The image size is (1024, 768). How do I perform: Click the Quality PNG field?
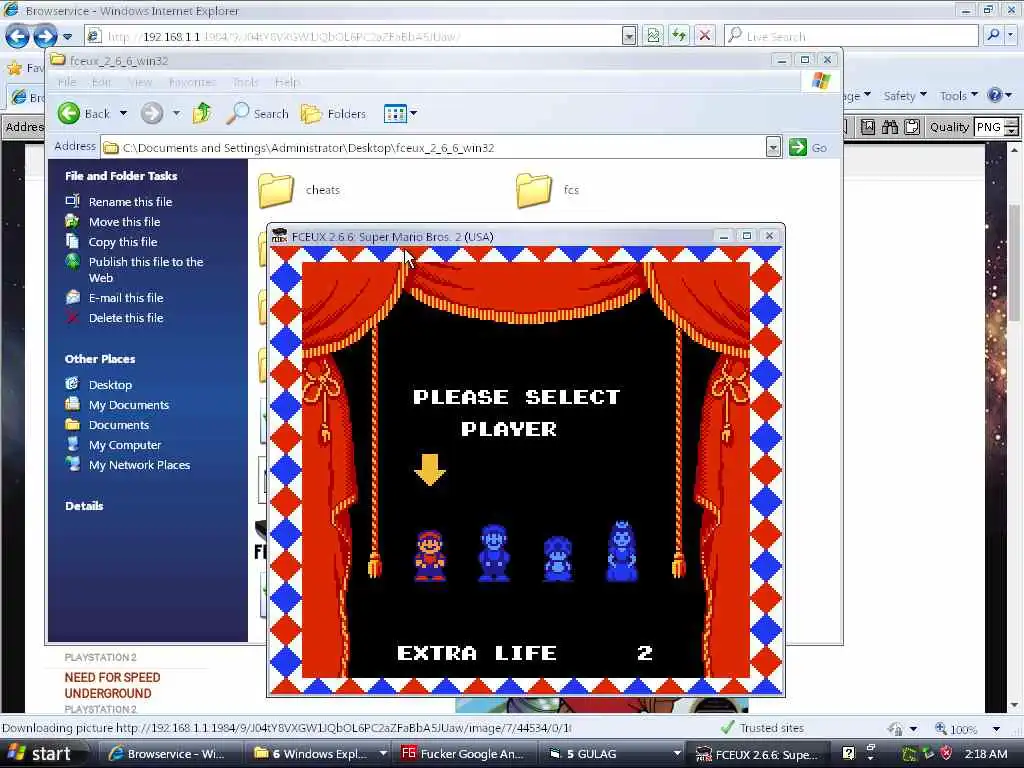click(989, 127)
